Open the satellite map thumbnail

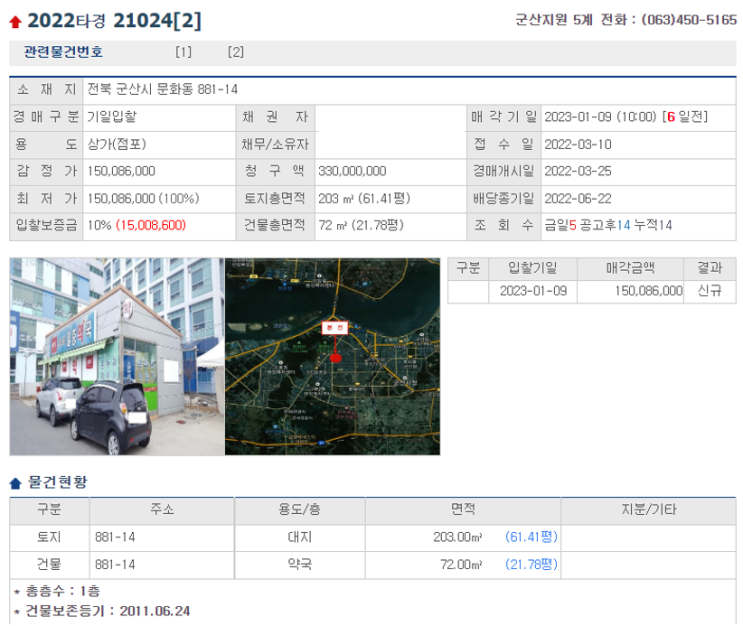point(332,356)
